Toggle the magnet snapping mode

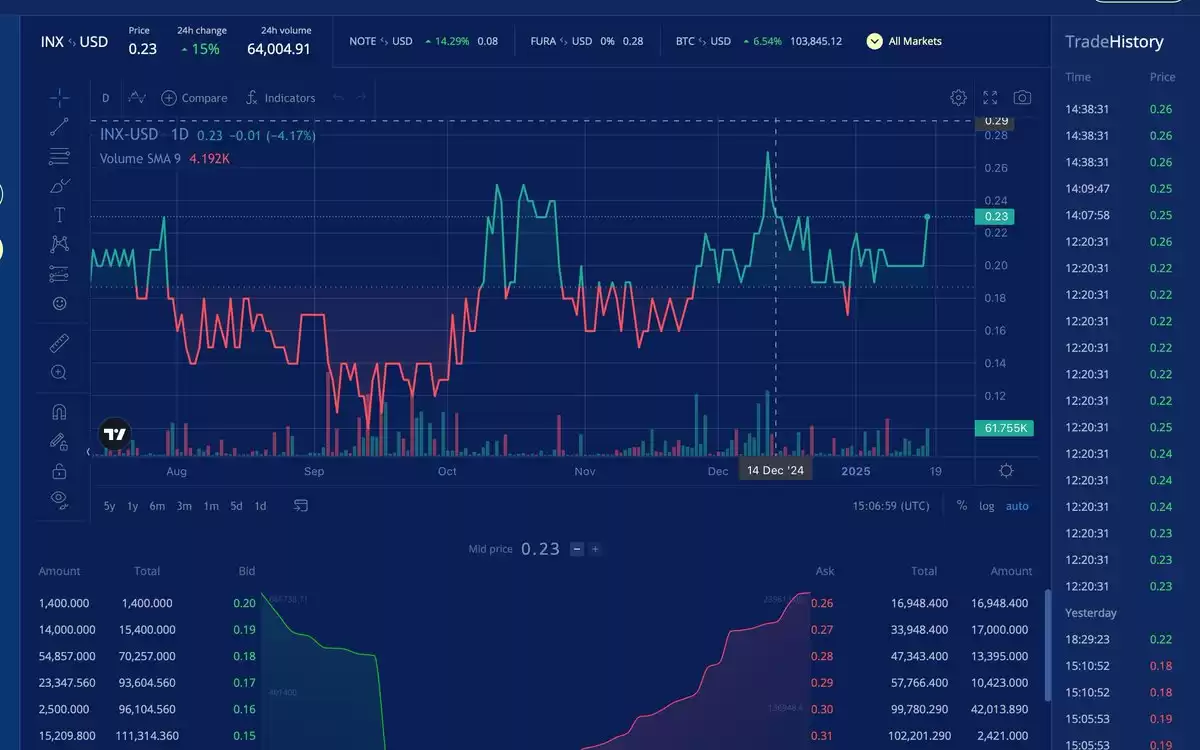59,412
